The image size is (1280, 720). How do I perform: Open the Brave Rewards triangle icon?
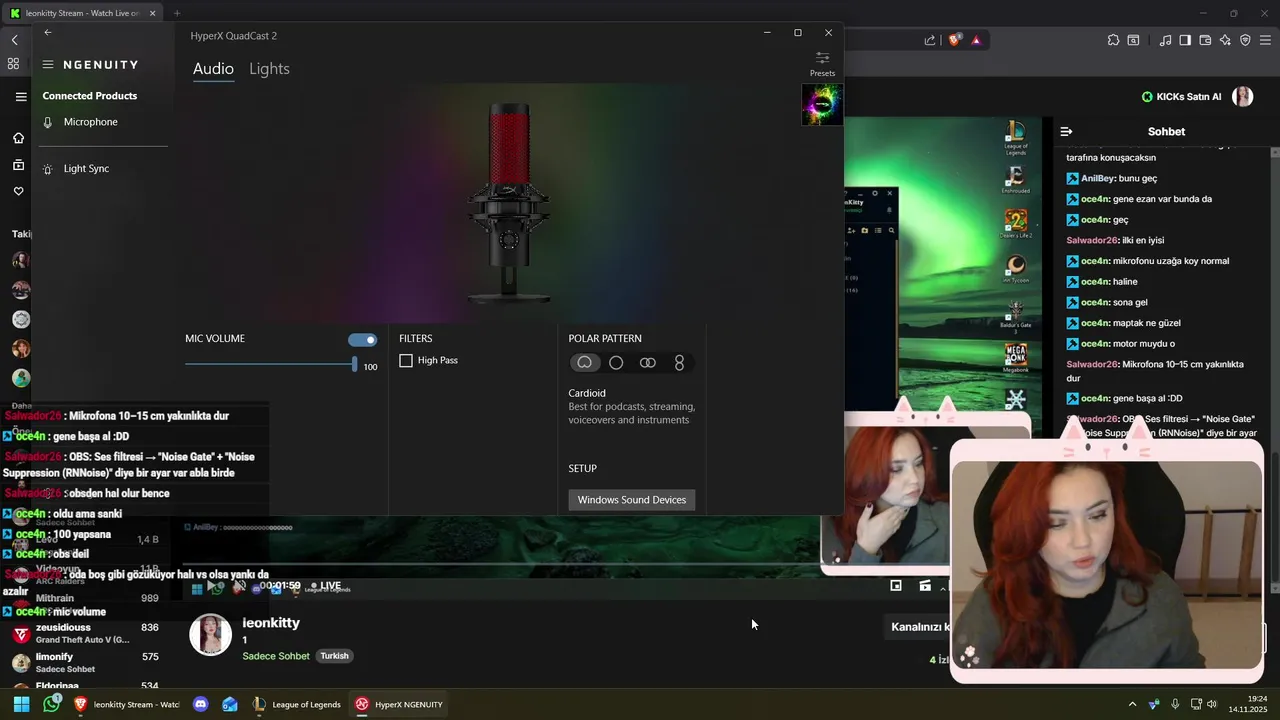click(976, 40)
